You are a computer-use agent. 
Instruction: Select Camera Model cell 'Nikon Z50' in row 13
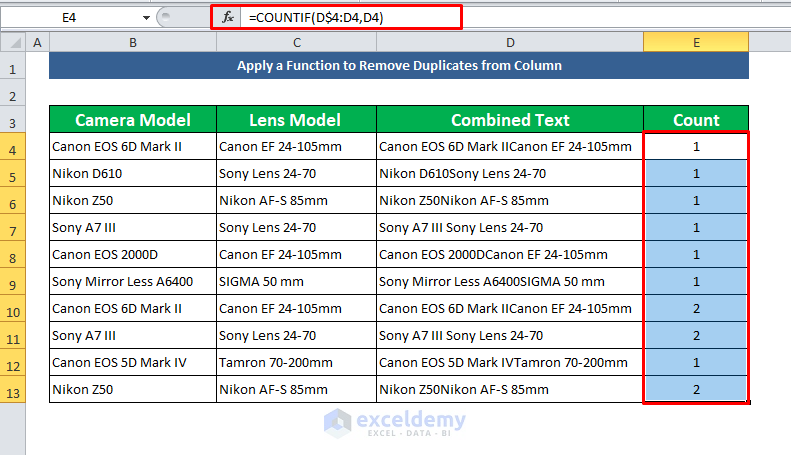click(x=133, y=389)
